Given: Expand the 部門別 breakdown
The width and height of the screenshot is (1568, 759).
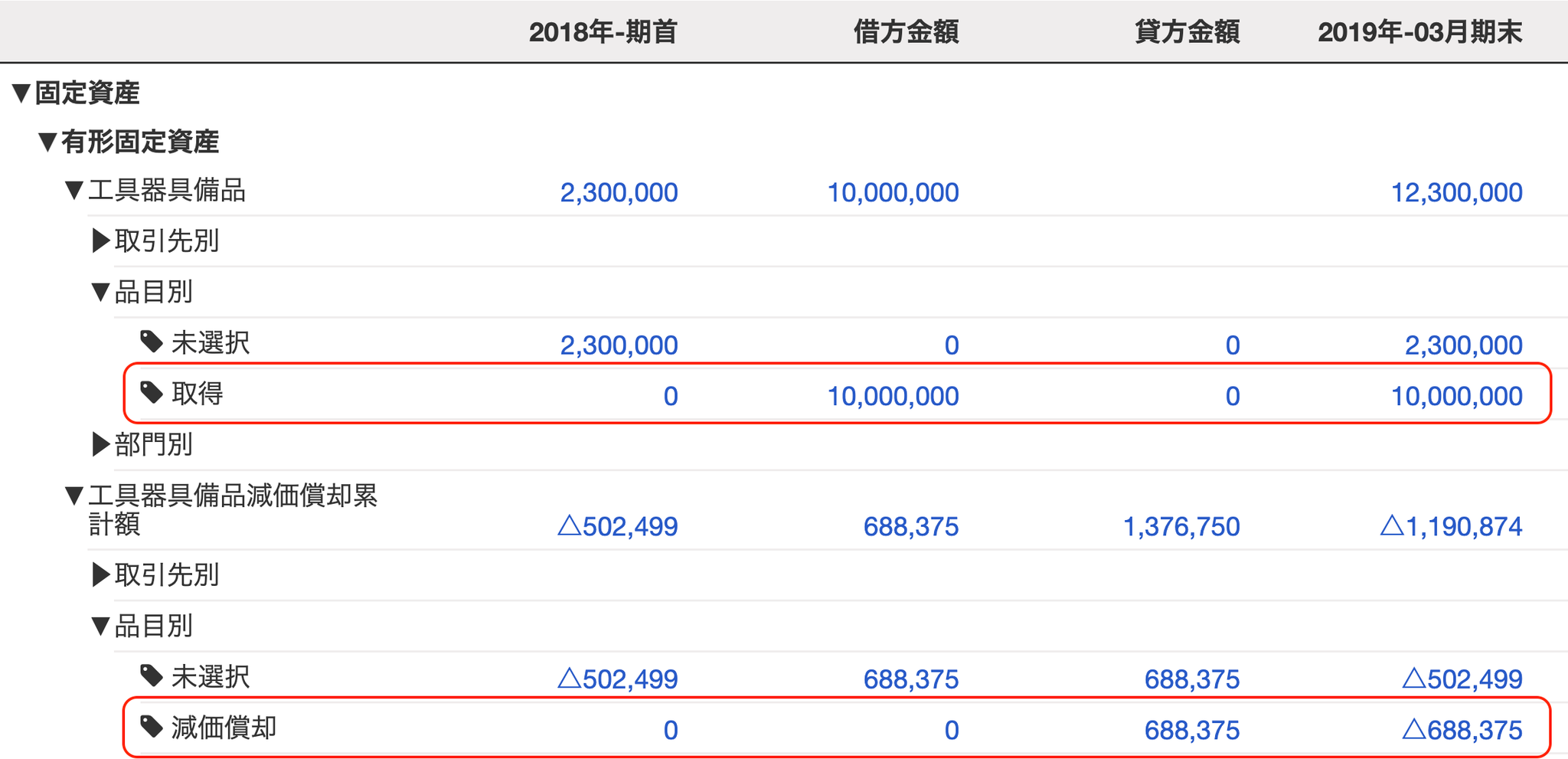Looking at the screenshot, I should [100, 444].
